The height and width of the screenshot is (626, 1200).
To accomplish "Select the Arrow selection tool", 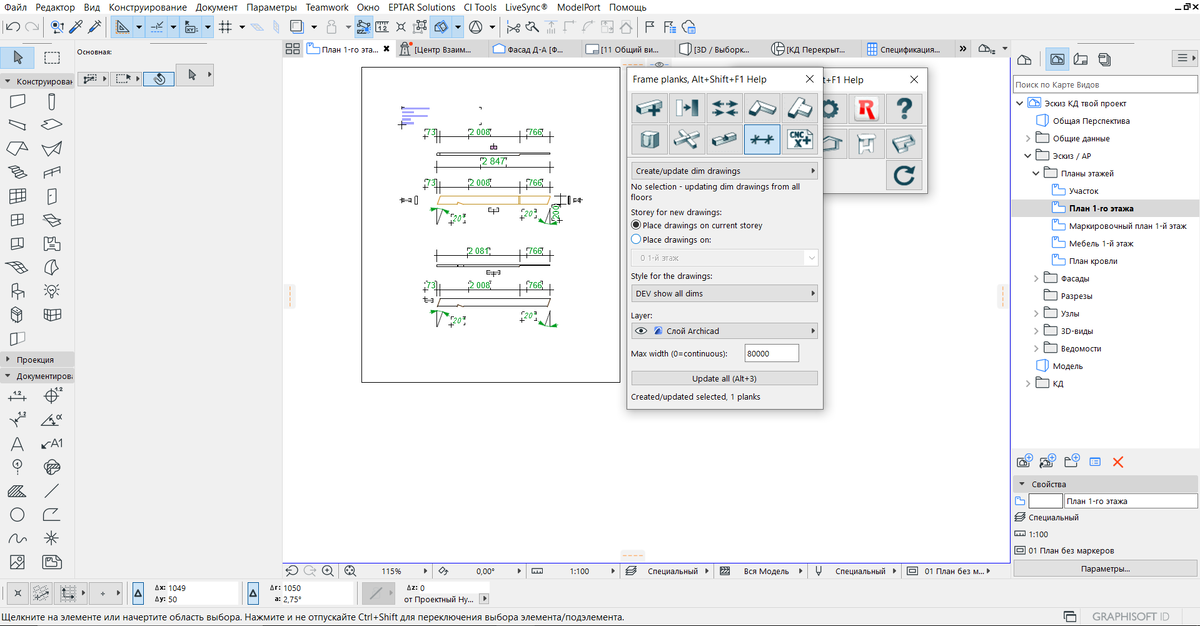I will [18, 57].
